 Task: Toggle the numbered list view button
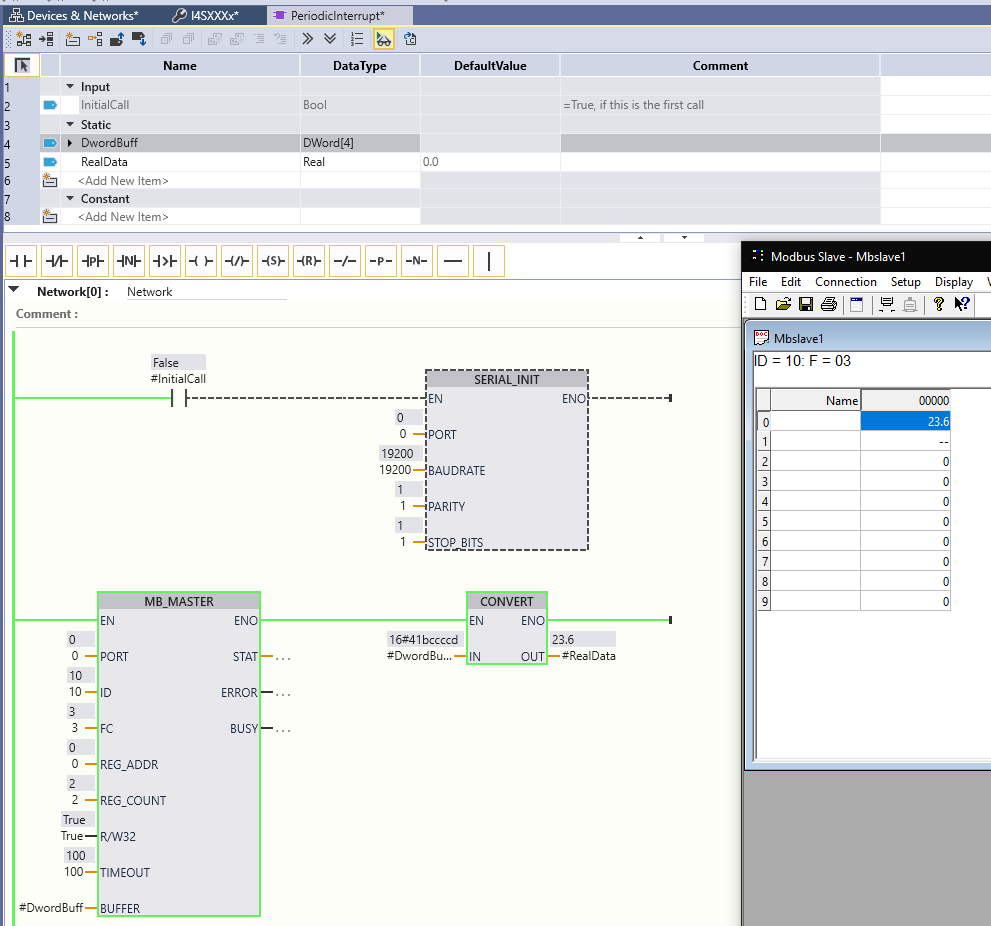coord(357,39)
